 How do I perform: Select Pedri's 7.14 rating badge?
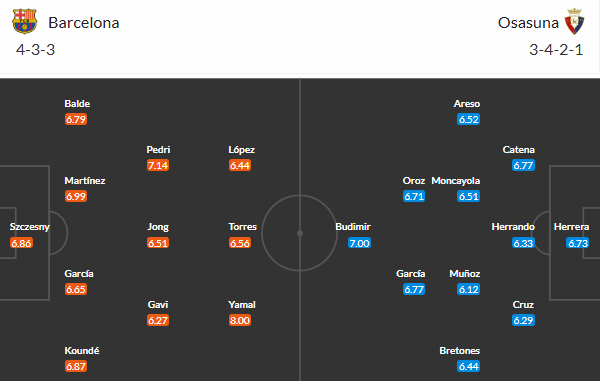point(158,165)
